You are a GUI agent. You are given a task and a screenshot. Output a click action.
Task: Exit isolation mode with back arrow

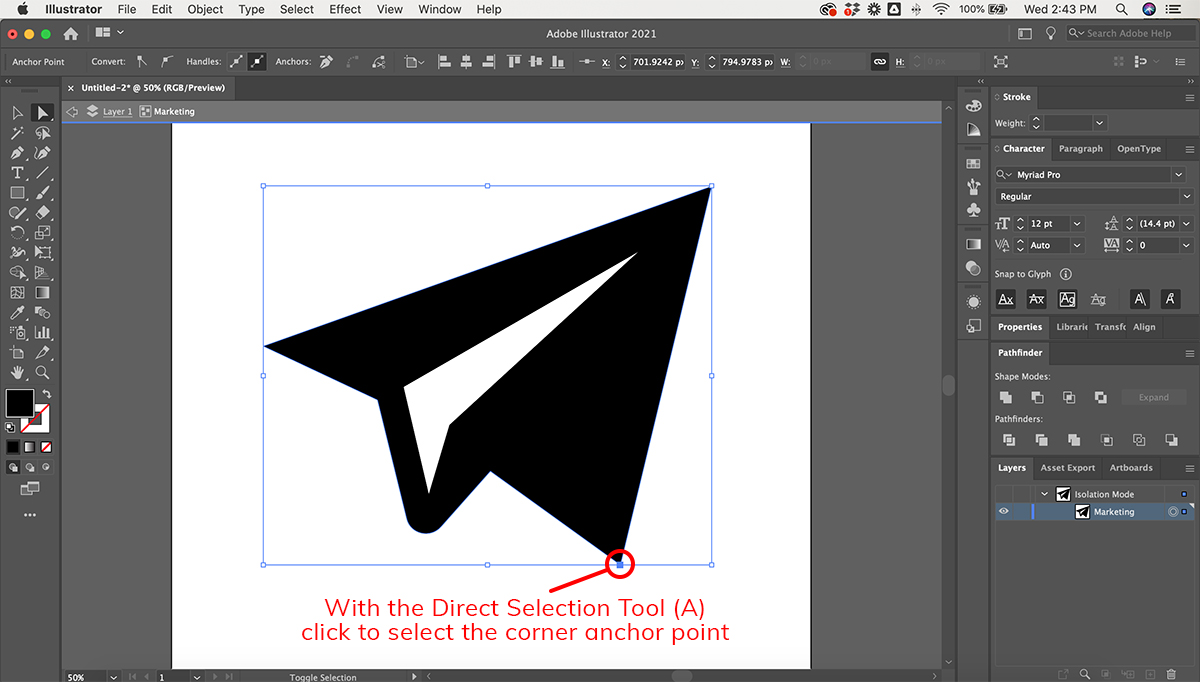pos(72,112)
